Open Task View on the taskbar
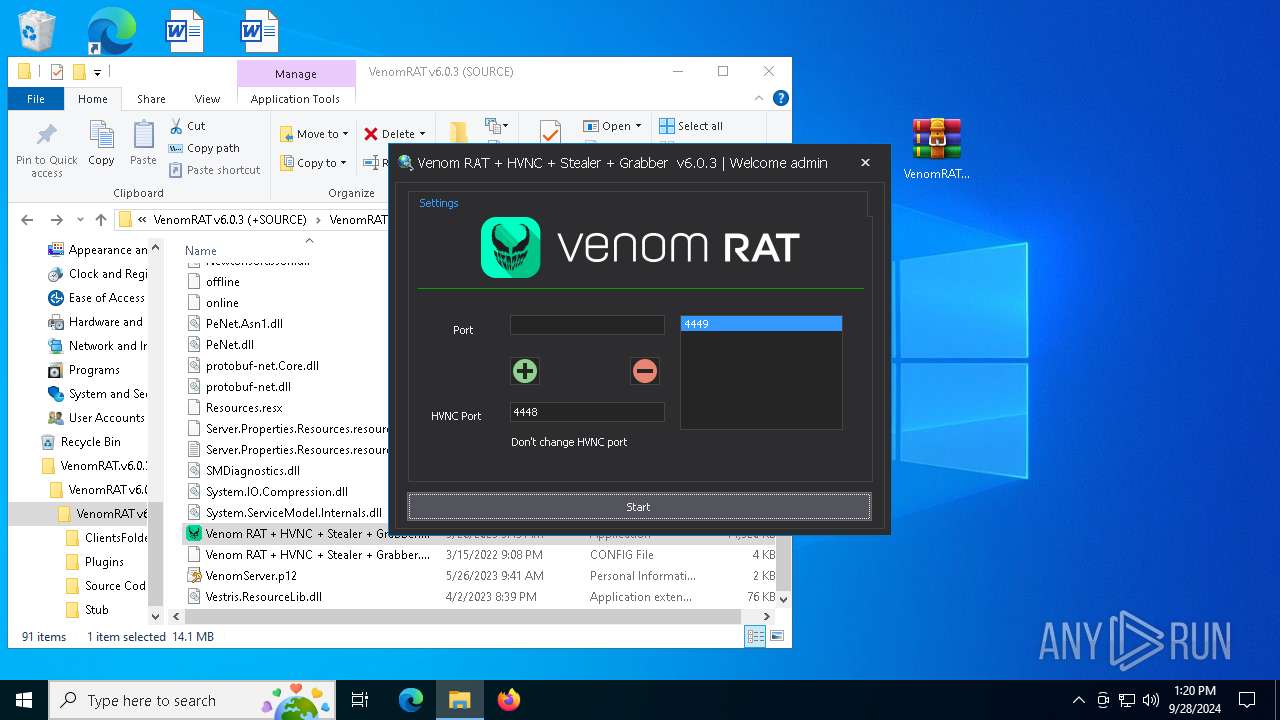1280x720 pixels. point(360,700)
